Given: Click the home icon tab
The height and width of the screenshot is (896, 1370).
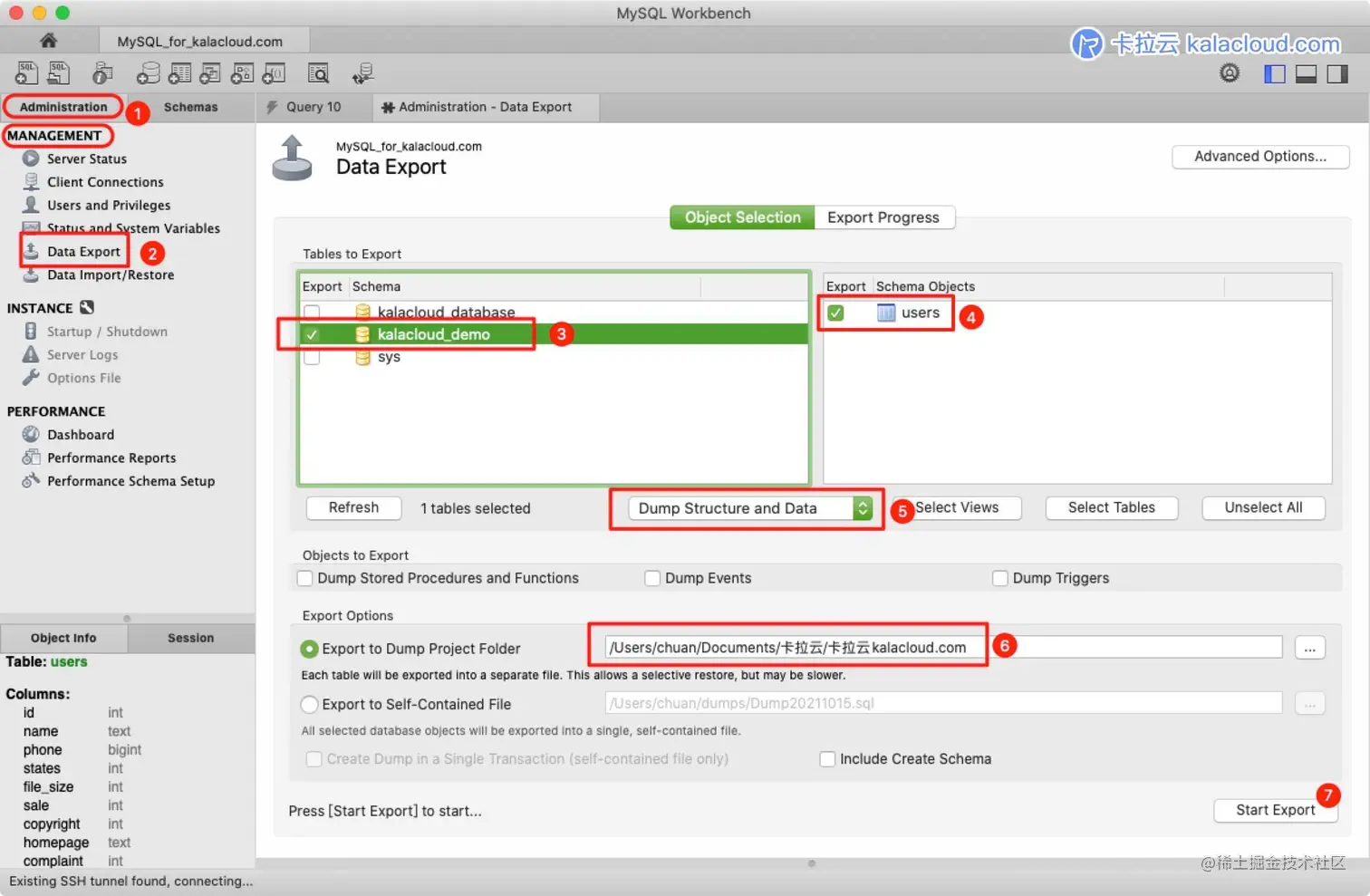Looking at the screenshot, I should pyautogui.click(x=49, y=41).
